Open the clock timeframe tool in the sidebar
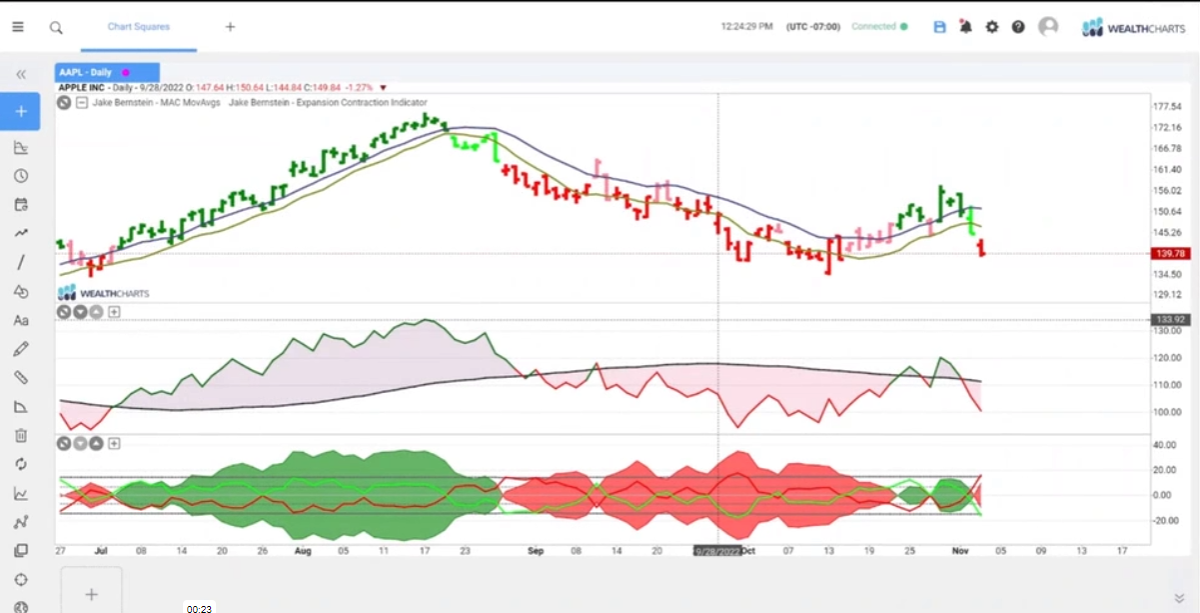The image size is (1200, 613). tap(20, 176)
